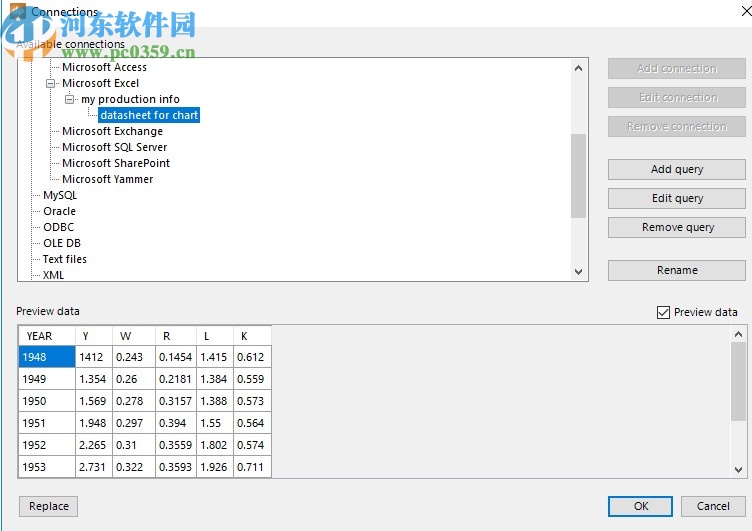Screen dimensions: 752x531
Task: Click the connections tree scroll down arrow
Action: click(x=578, y=271)
